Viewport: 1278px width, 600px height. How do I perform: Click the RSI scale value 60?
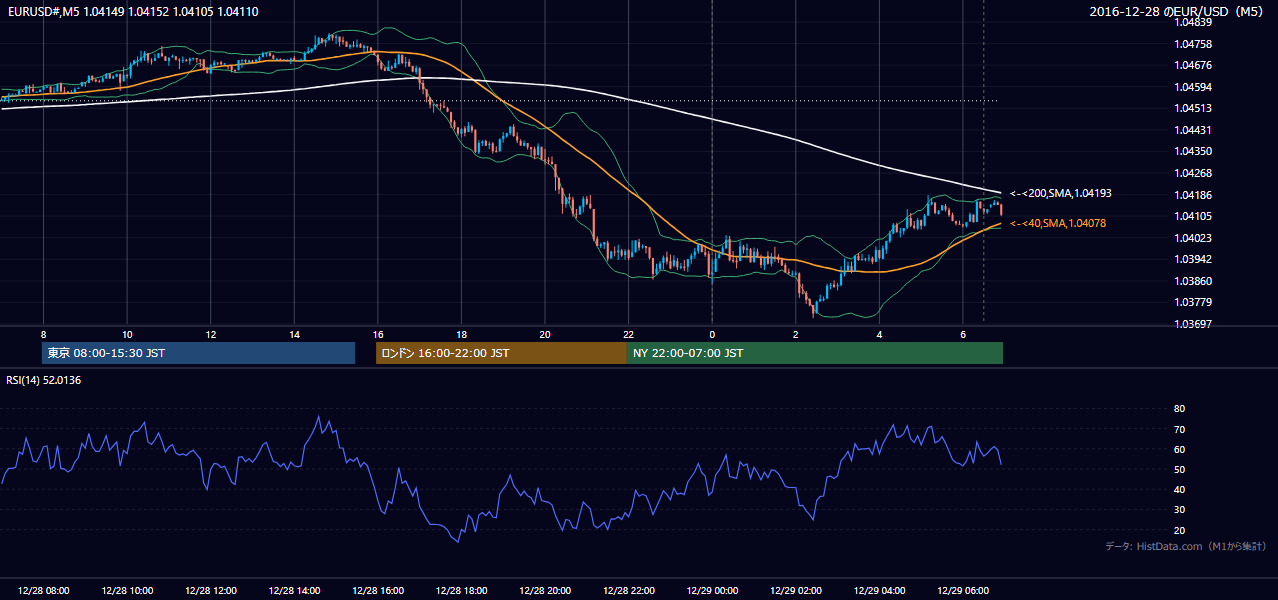pyautogui.click(x=1179, y=449)
